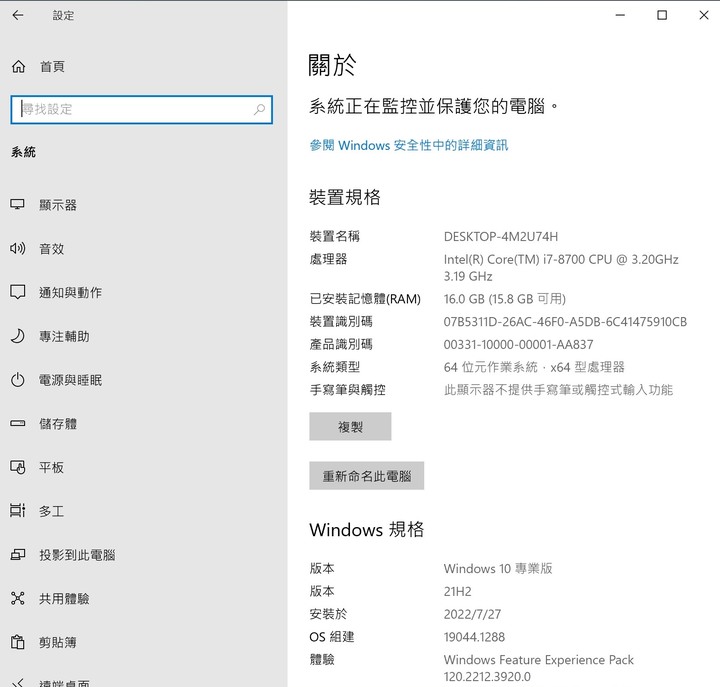Click the 多工 multitasking icon

pos(17,511)
